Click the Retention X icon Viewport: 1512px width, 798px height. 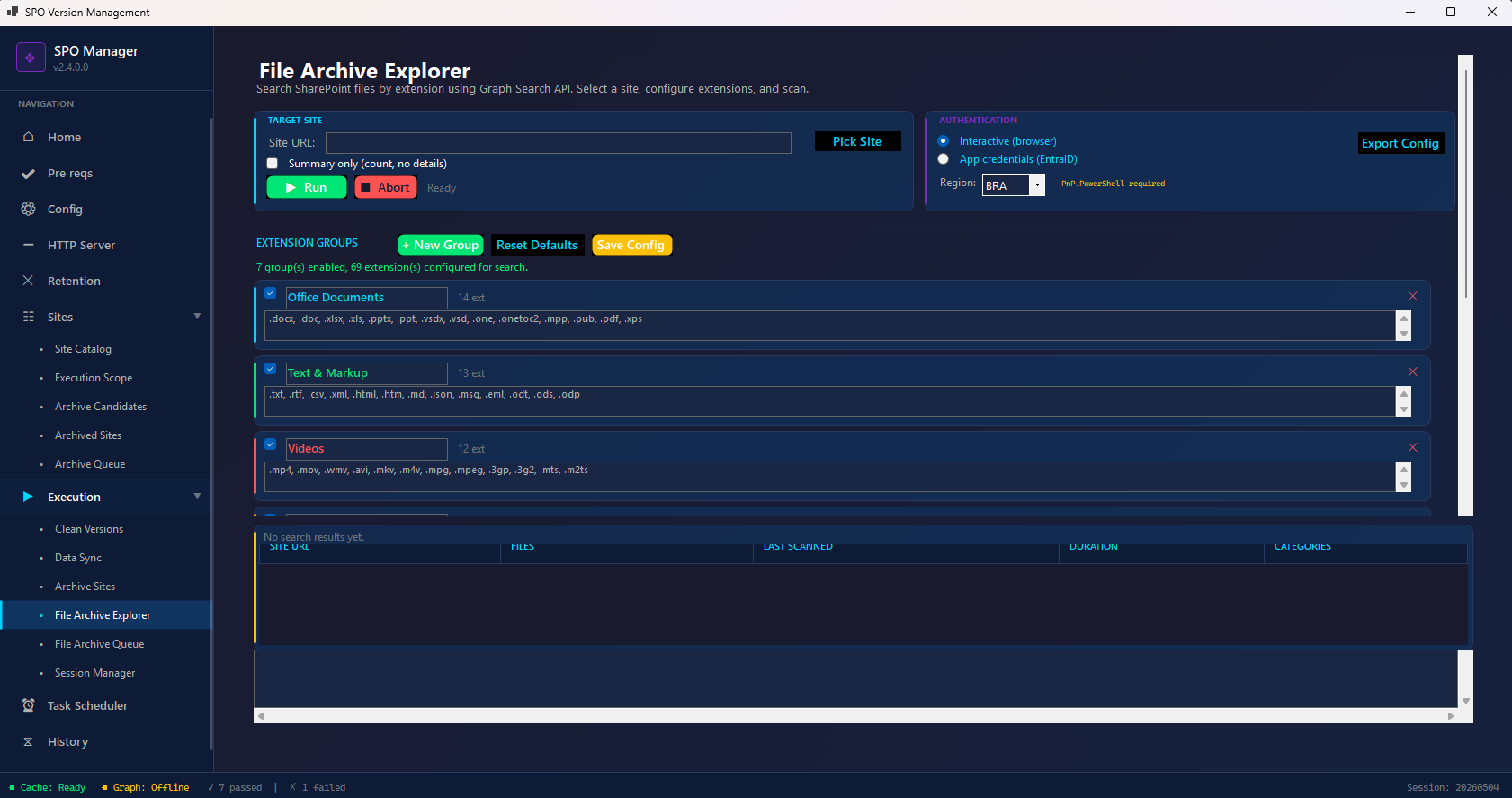click(29, 281)
